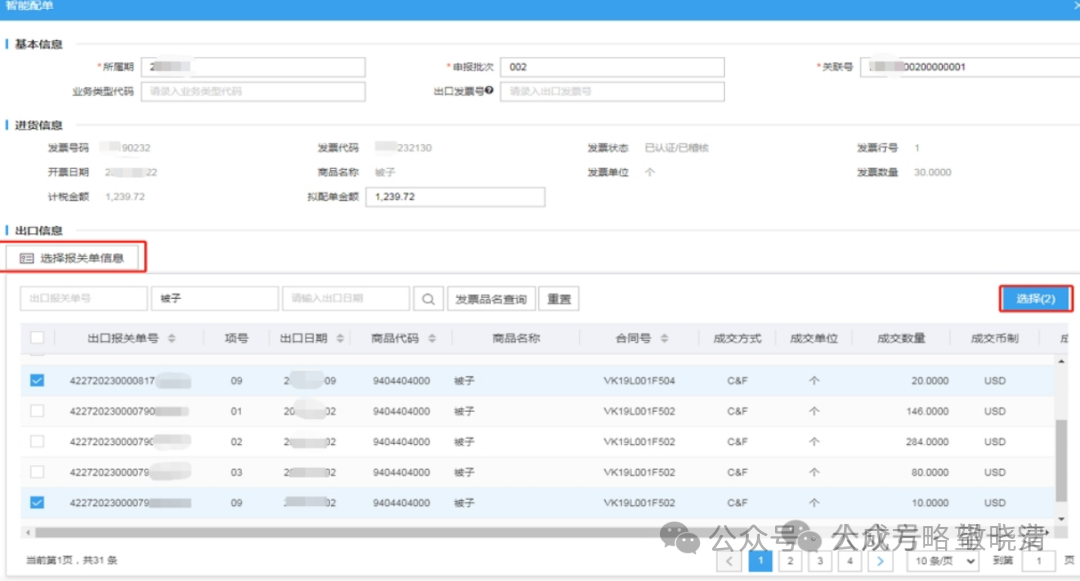Open help icon next to 出口发票号

(x=489, y=90)
